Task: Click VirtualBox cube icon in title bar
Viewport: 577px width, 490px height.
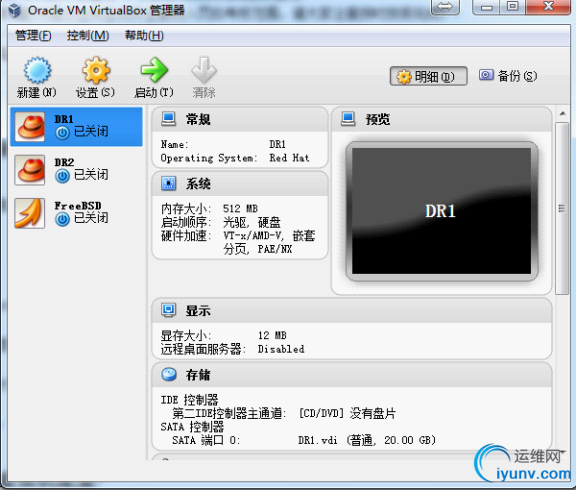Action: click(x=15, y=10)
